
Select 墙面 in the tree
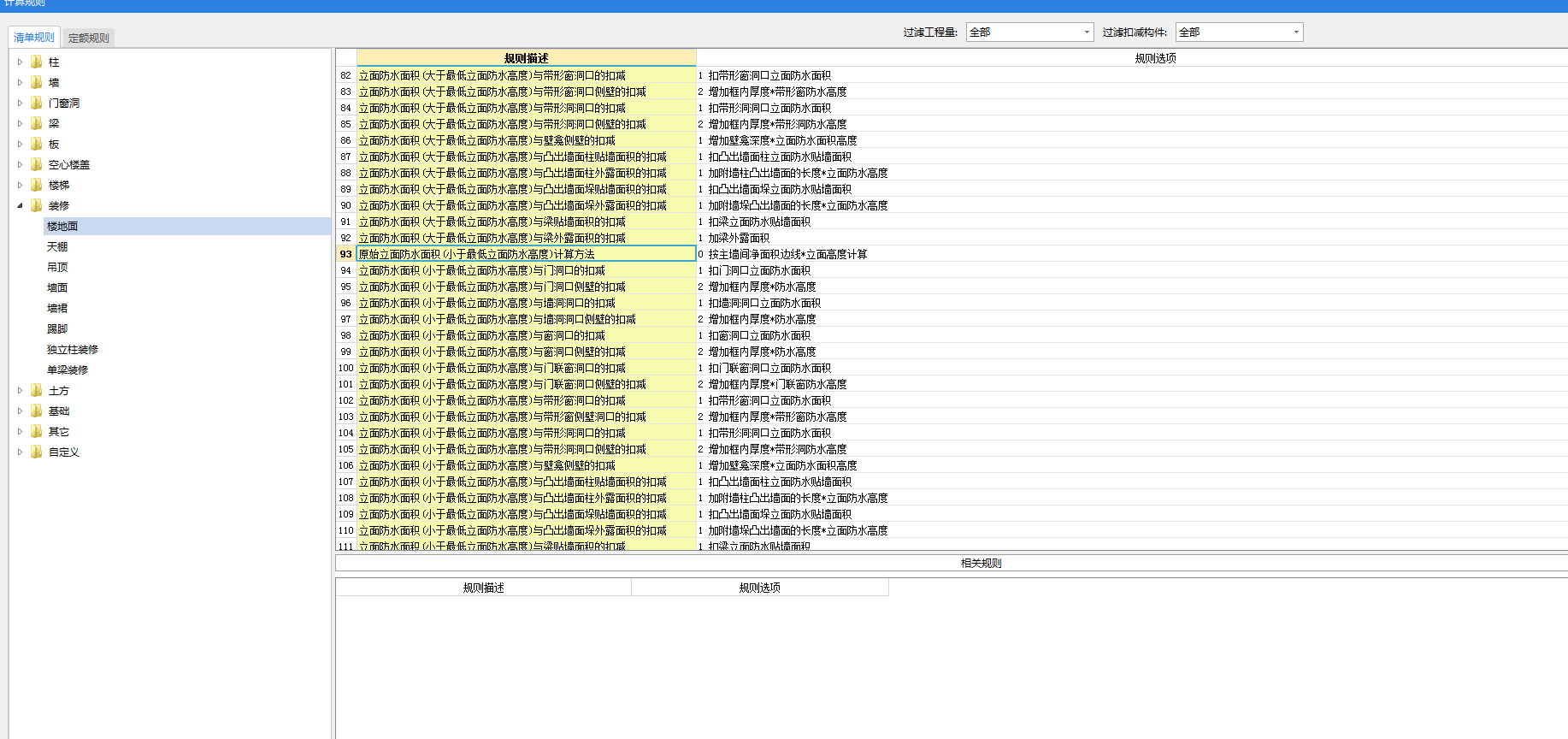click(x=57, y=287)
